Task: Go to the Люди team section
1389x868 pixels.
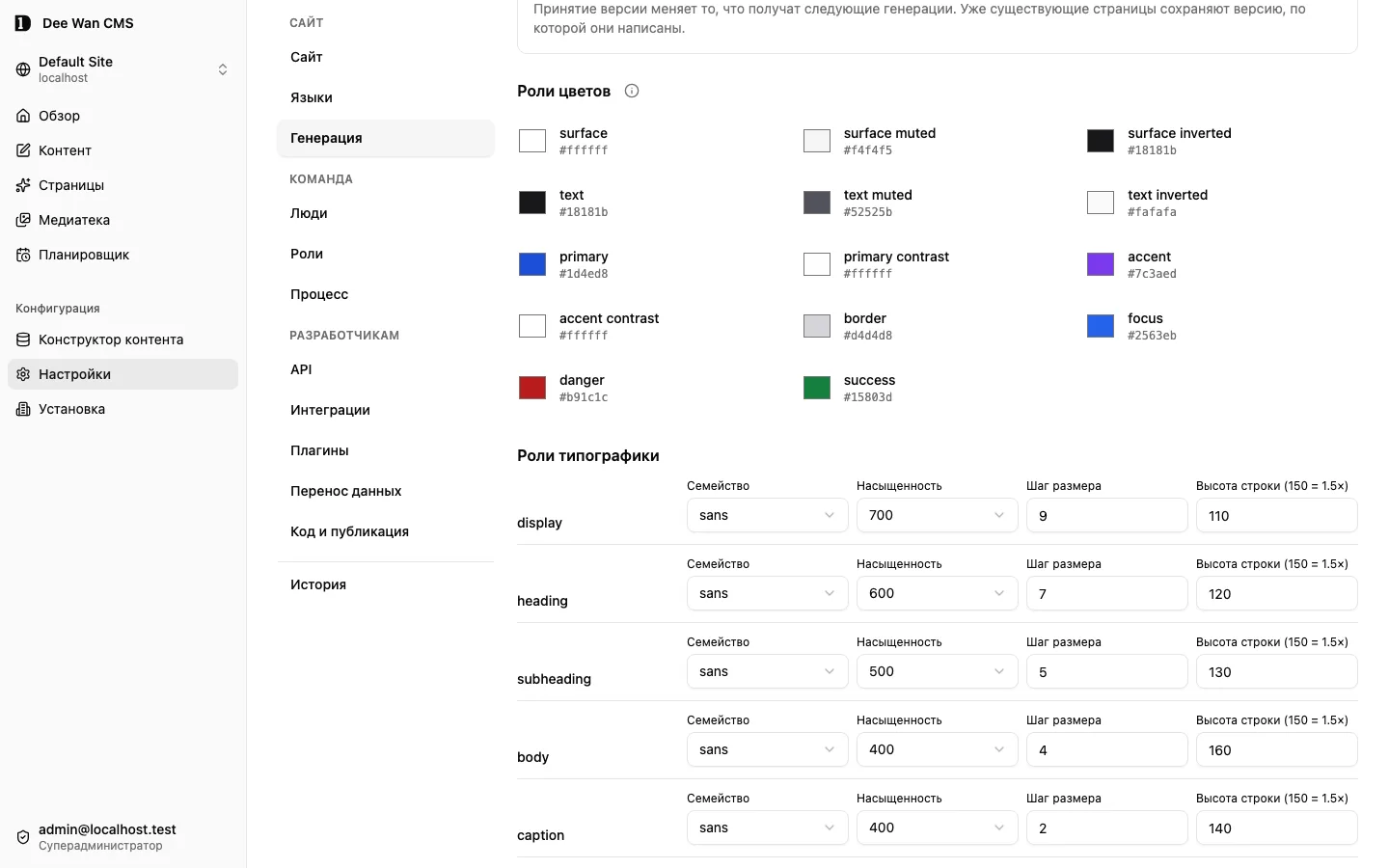Action: tap(386, 213)
